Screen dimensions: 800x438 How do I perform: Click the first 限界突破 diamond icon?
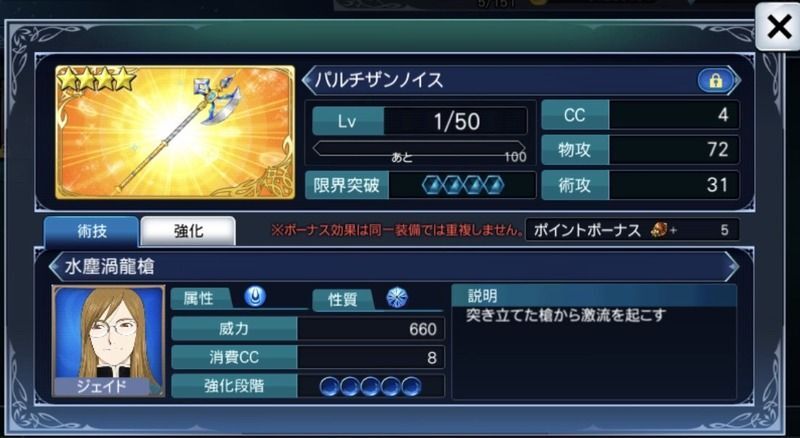431,185
